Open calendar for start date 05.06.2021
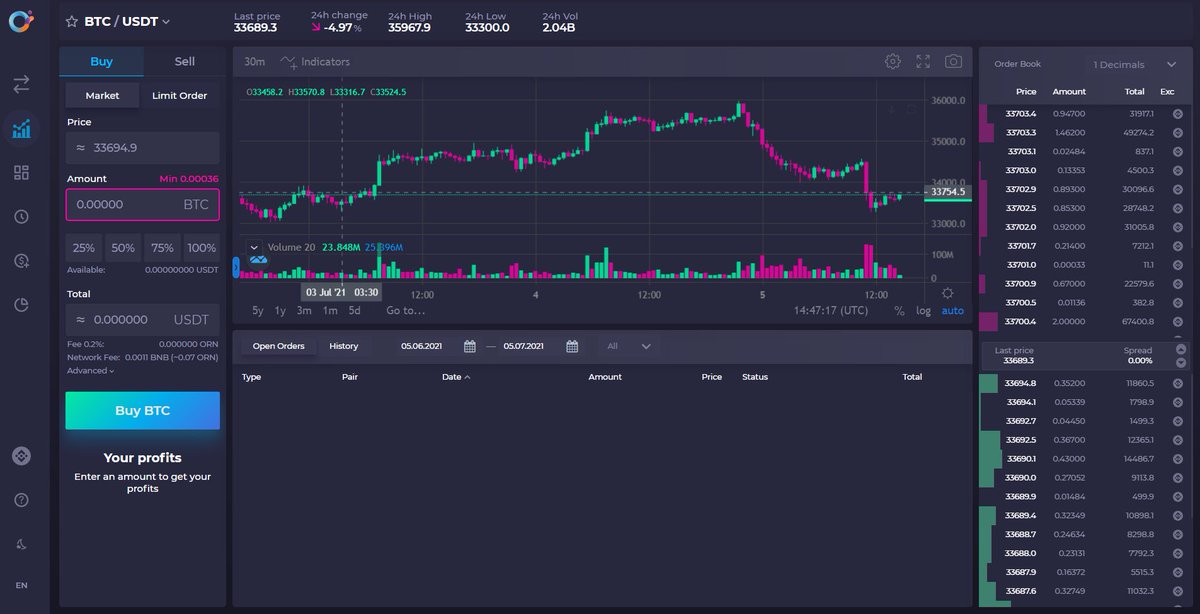1200x614 pixels. [x=470, y=346]
